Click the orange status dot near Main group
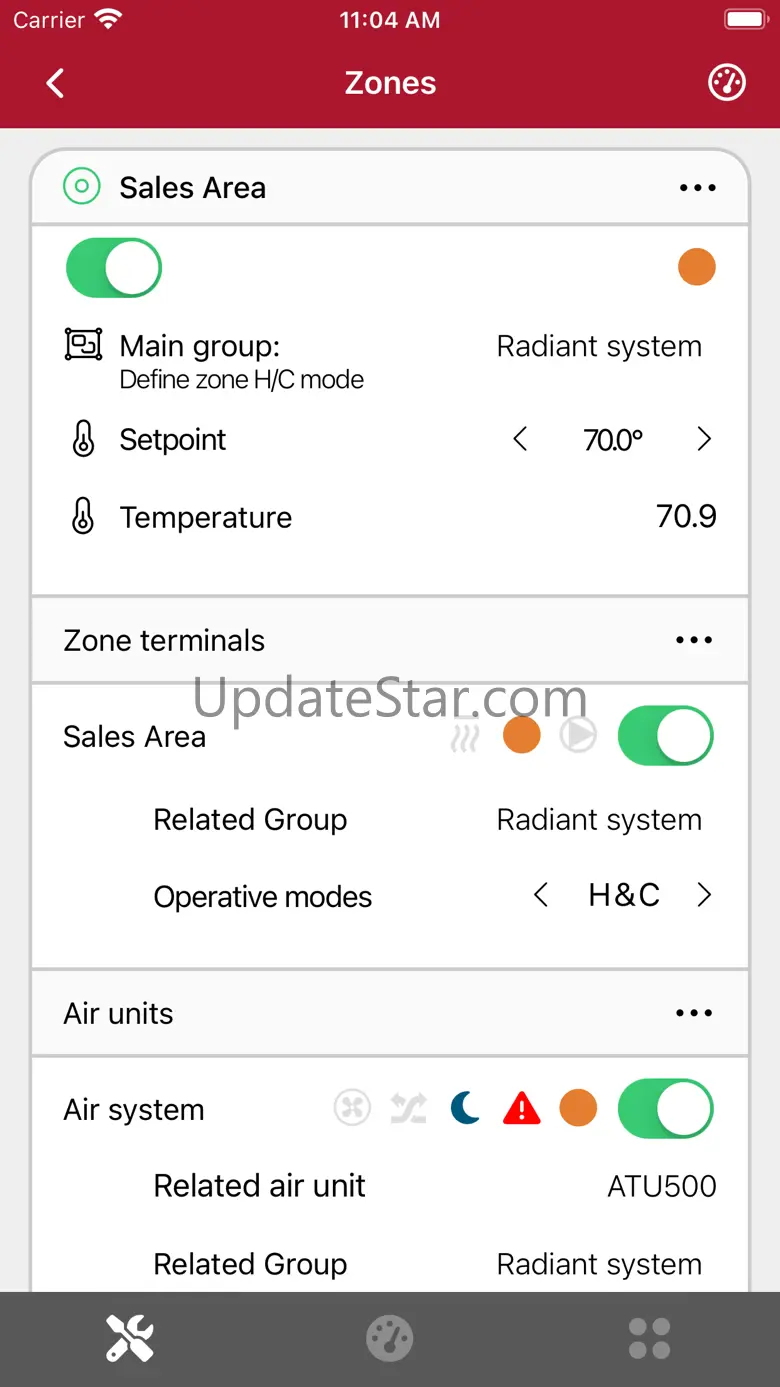Screen dimensions: 780x1387 [697, 267]
